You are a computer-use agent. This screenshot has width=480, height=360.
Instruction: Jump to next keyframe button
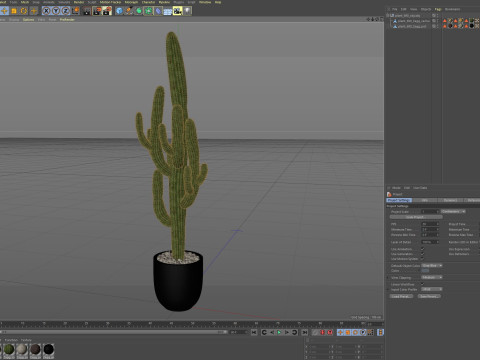pyautogui.click(x=295, y=332)
